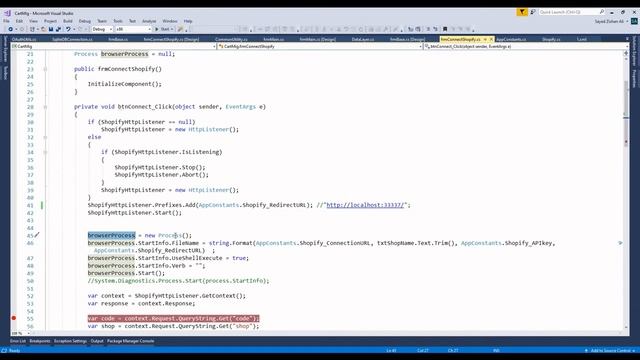Click the breakpoint red dot on line 55
Screen dimensions: 640x360
click(13, 318)
